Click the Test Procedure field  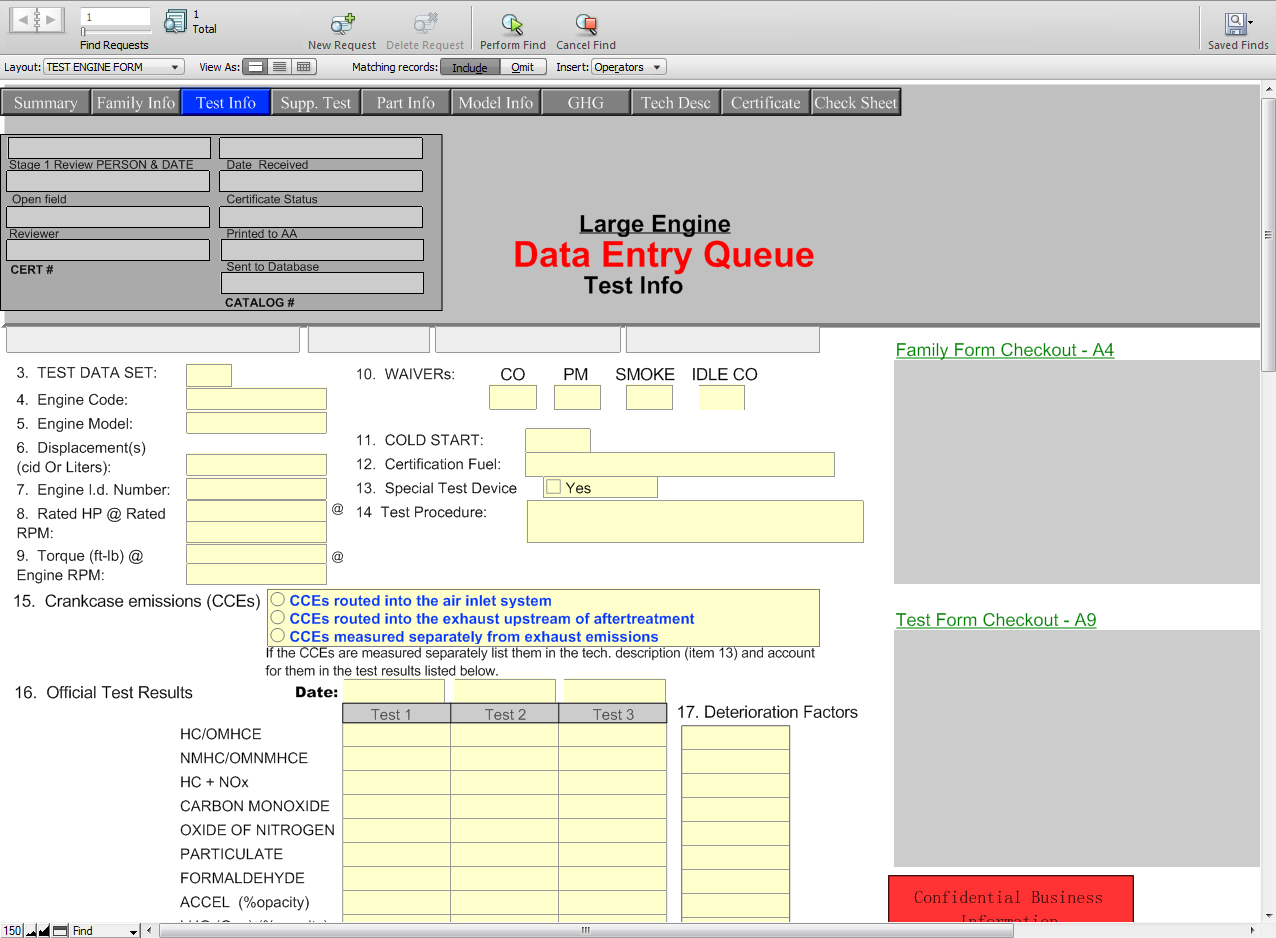pos(695,522)
